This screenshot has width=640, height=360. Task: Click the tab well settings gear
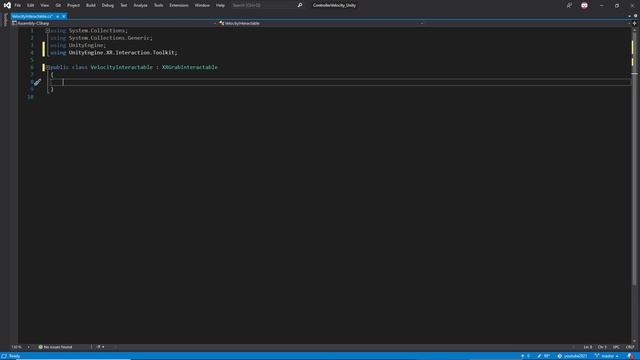[636, 16]
